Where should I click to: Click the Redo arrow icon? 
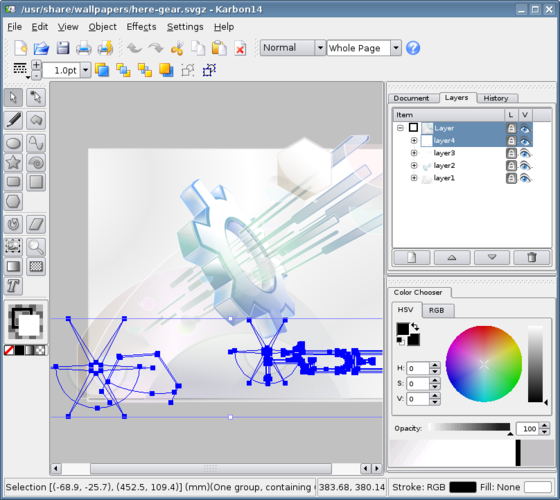pos(156,48)
